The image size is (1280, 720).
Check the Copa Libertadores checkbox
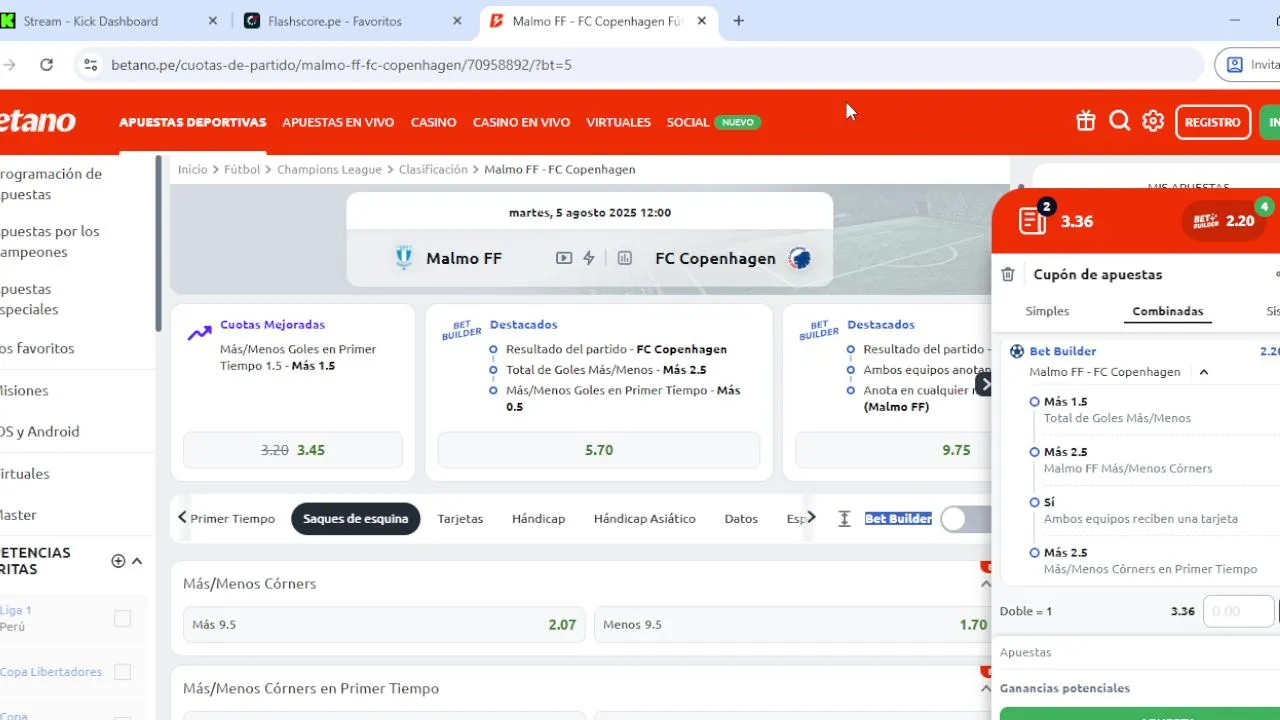(122, 672)
